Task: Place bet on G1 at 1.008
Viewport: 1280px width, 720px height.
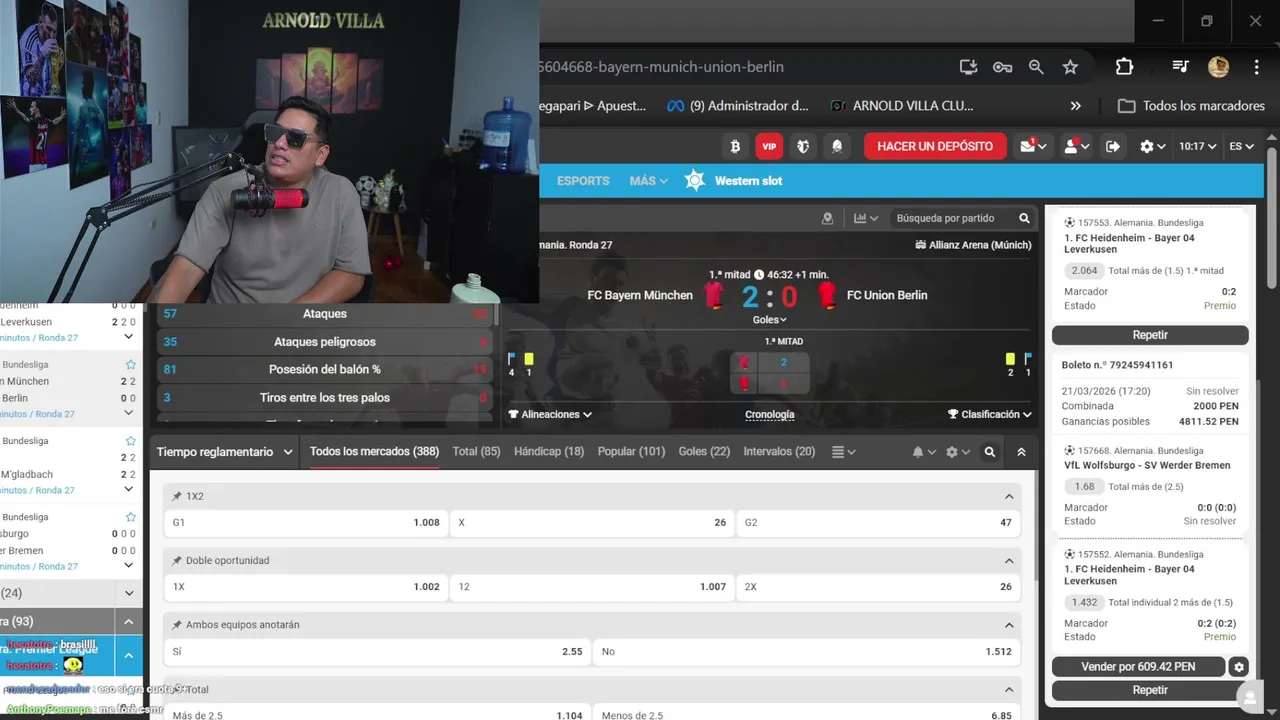Action: click(x=306, y=522)
